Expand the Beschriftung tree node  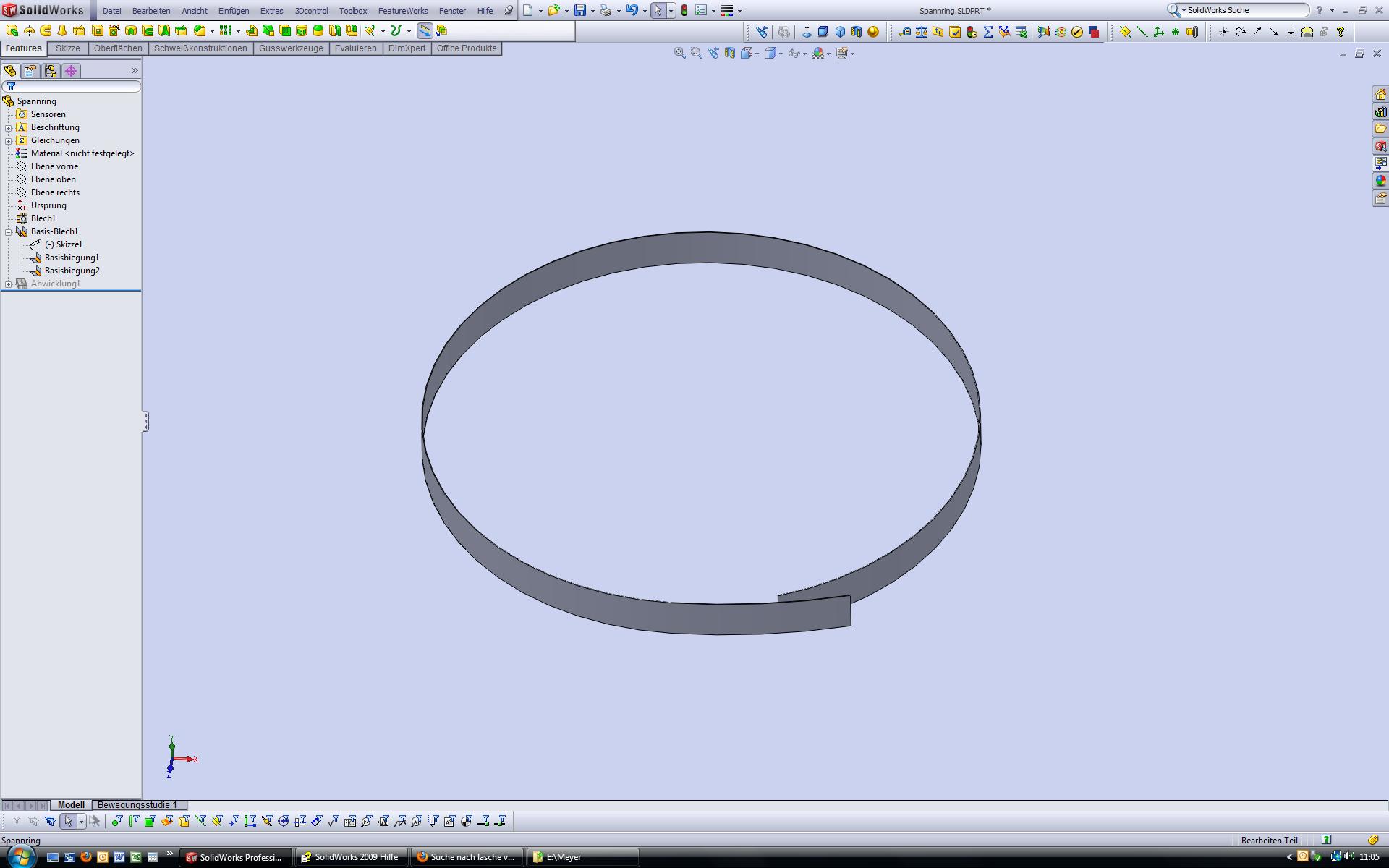(9, 127)
